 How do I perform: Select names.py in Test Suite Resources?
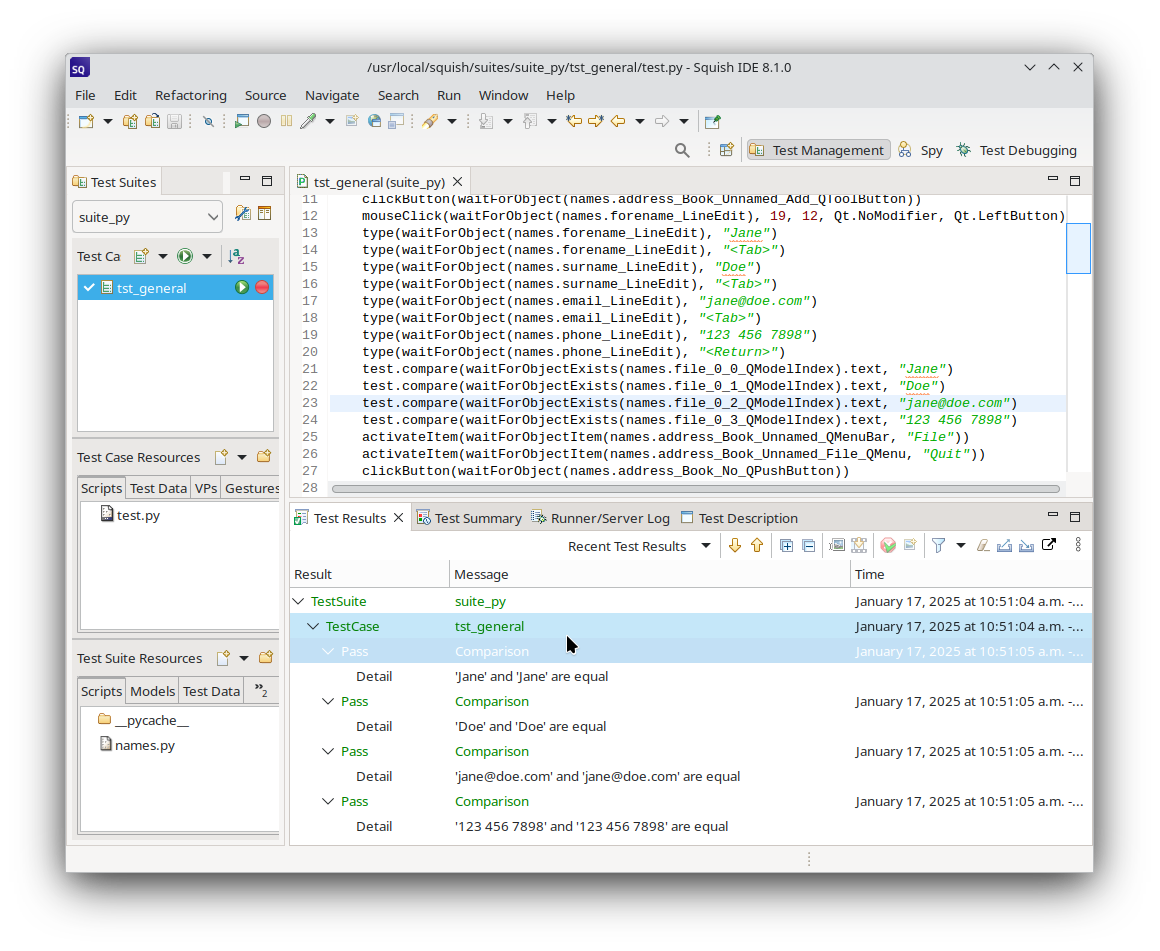click(144, 745)
